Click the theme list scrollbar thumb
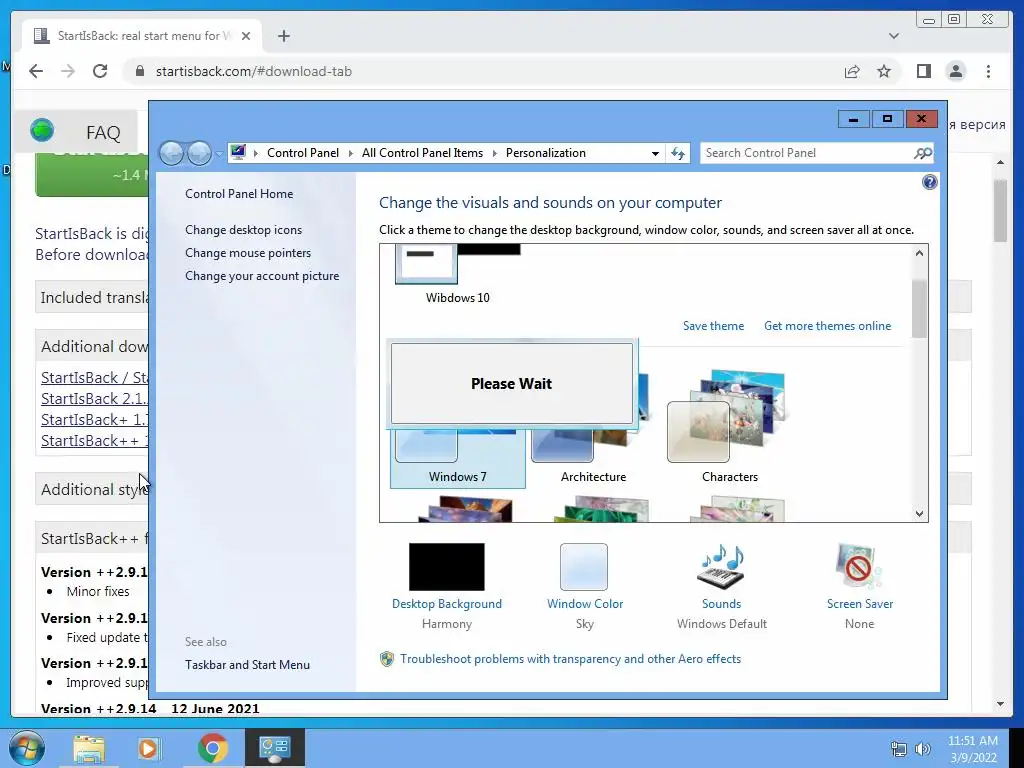The image size is (1024, 768). 920,308
